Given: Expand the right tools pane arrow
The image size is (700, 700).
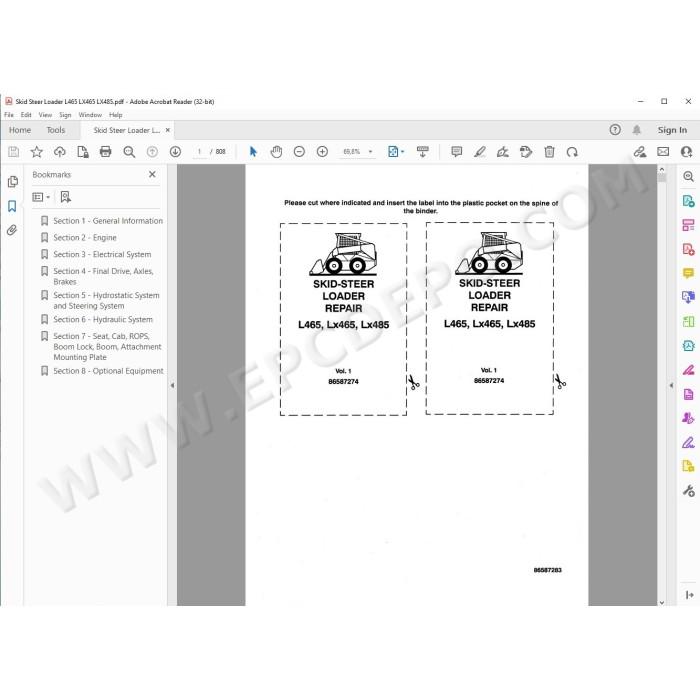Looking at the screenshot, I should [x=671, y=385].
